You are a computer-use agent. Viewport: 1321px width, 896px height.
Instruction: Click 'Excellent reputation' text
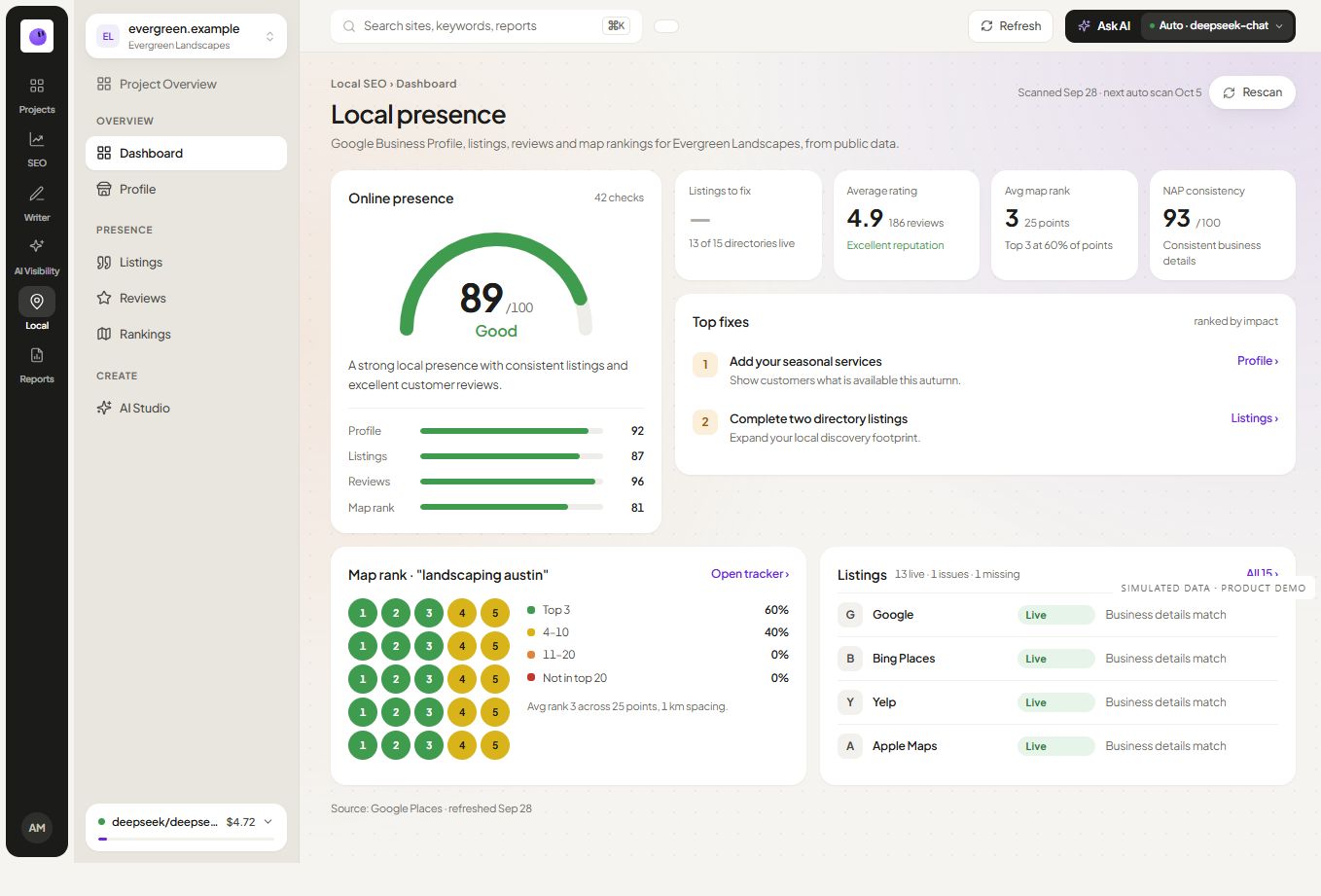coord(895,245)
